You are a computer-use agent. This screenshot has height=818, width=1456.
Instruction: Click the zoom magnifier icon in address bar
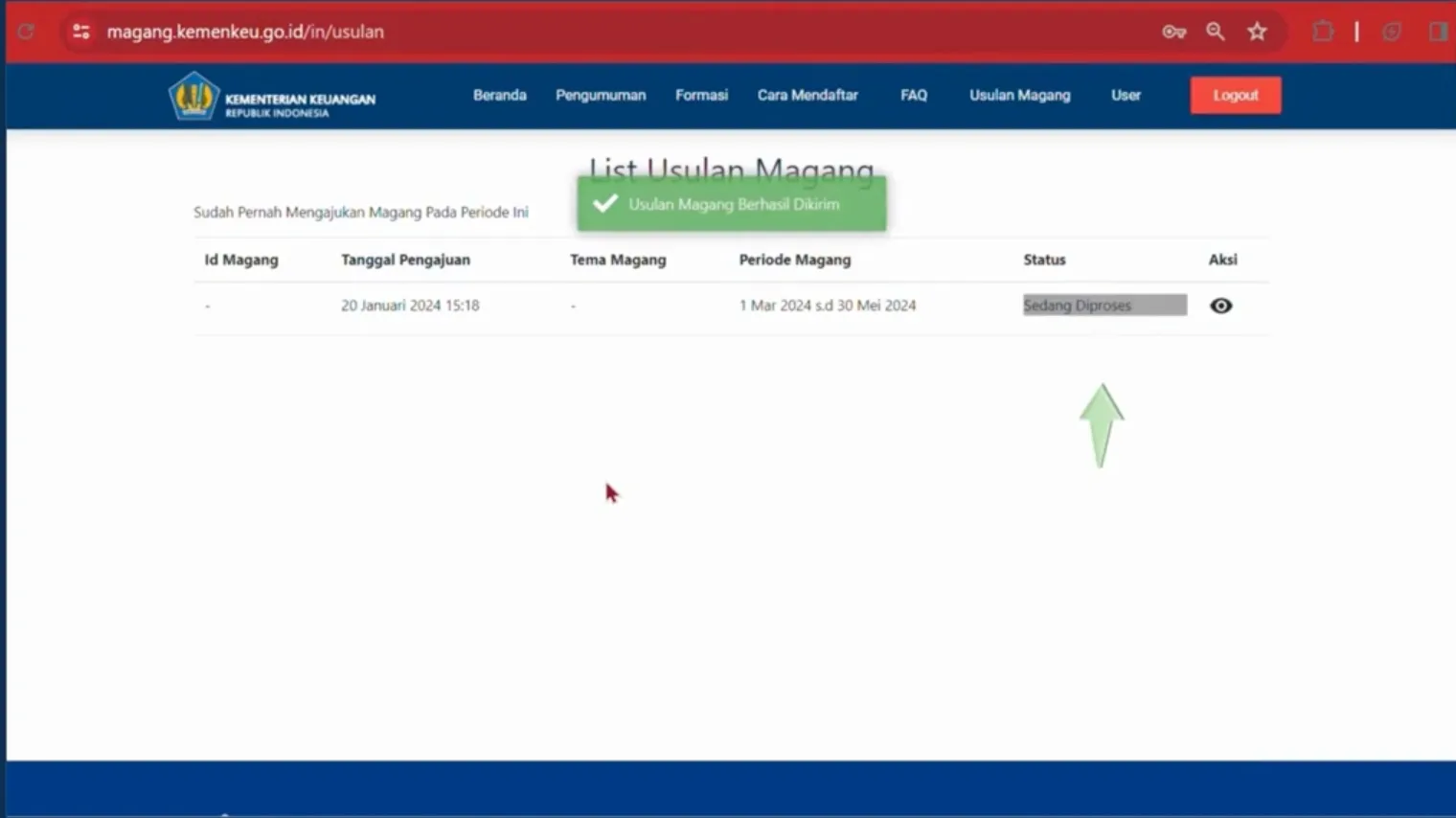pyautogui.click(x=1216, y=32)
